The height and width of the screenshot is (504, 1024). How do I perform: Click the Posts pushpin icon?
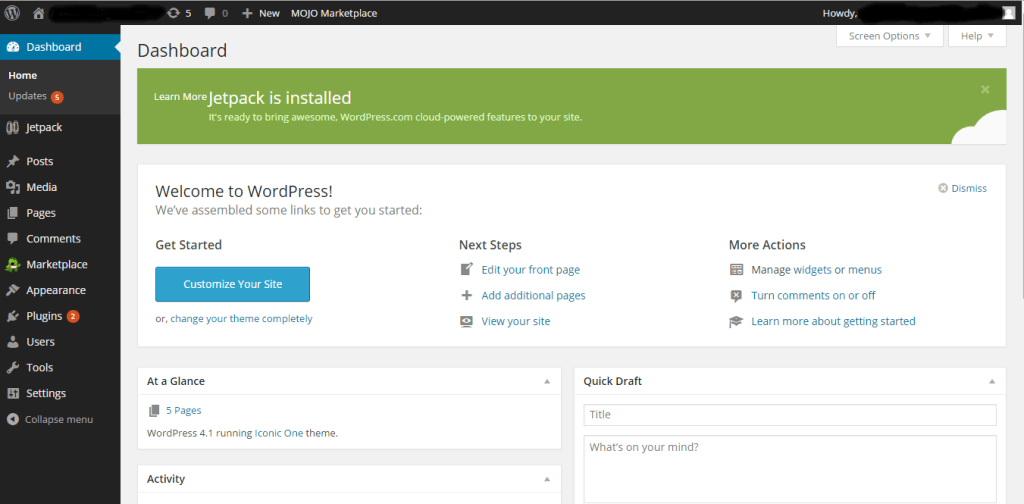pos(12,161)
